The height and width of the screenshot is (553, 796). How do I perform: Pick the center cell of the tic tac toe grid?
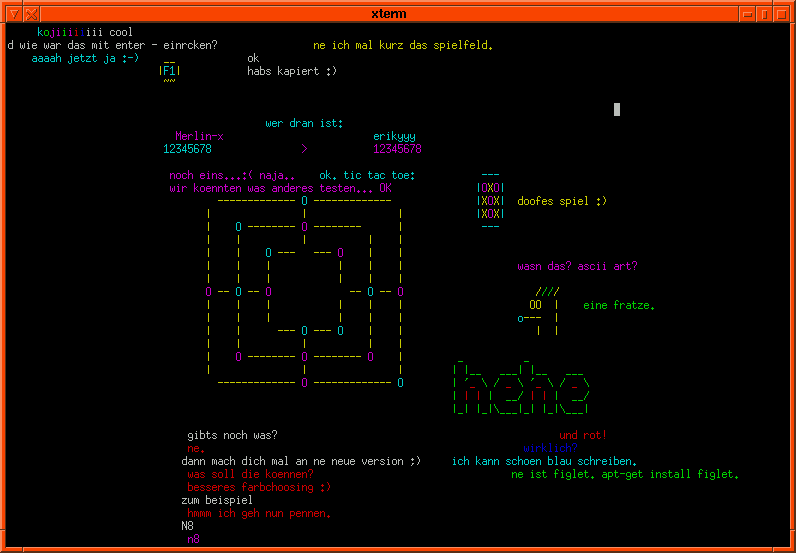click(491, 200)
